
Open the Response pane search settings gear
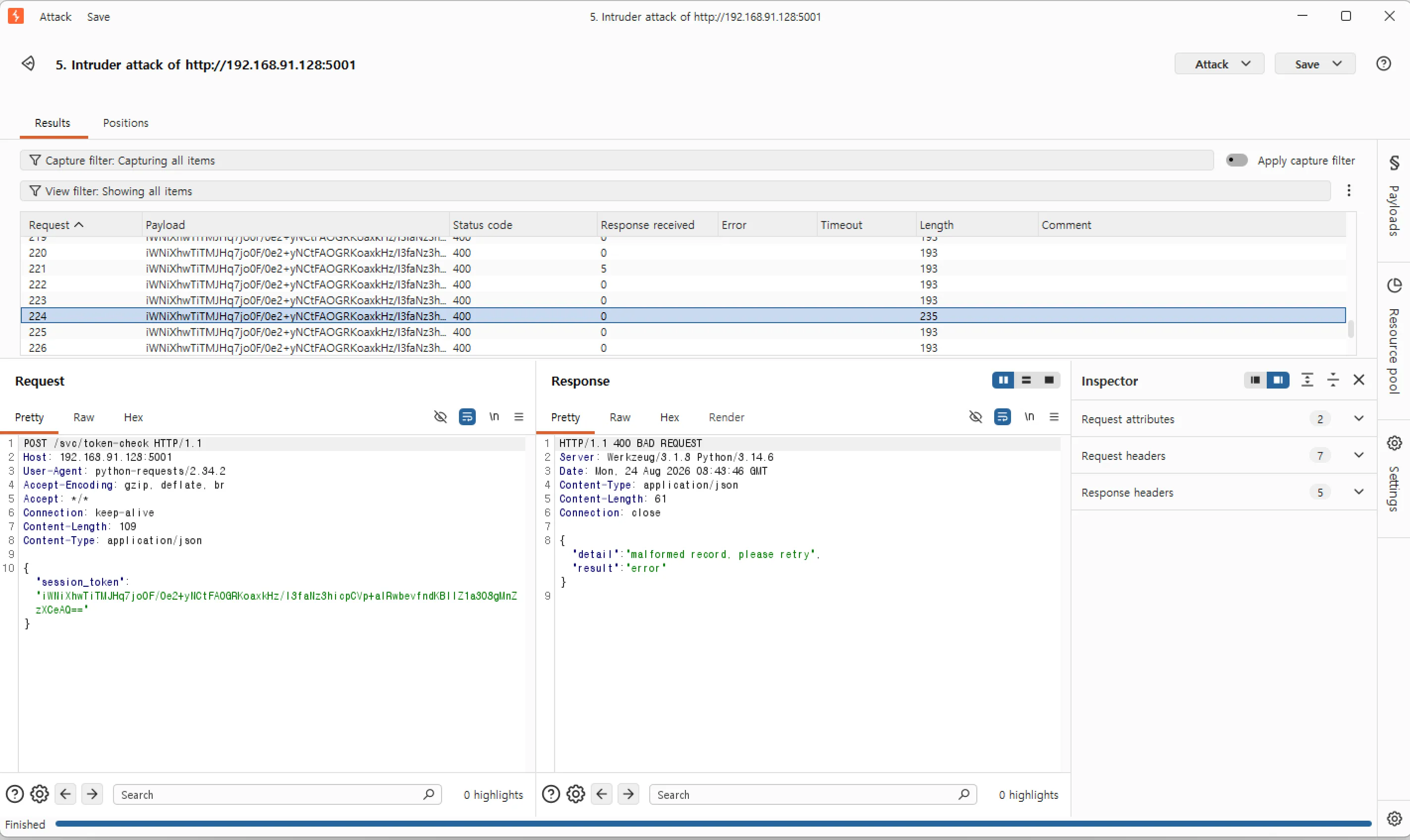pyautogui.click(x=576, y=794)
